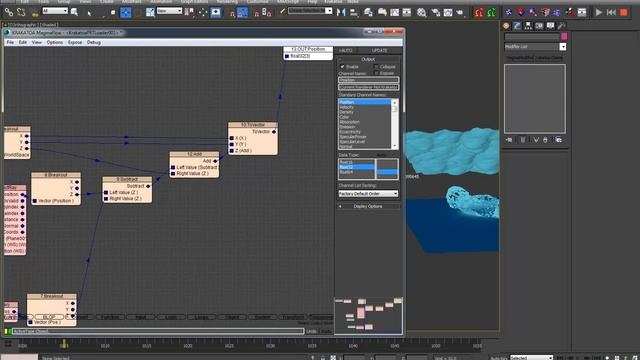Click Remove Modifier trash icon
Image resolution: width=640 pixels, height=360 pixels.
(x=545, y=140)
